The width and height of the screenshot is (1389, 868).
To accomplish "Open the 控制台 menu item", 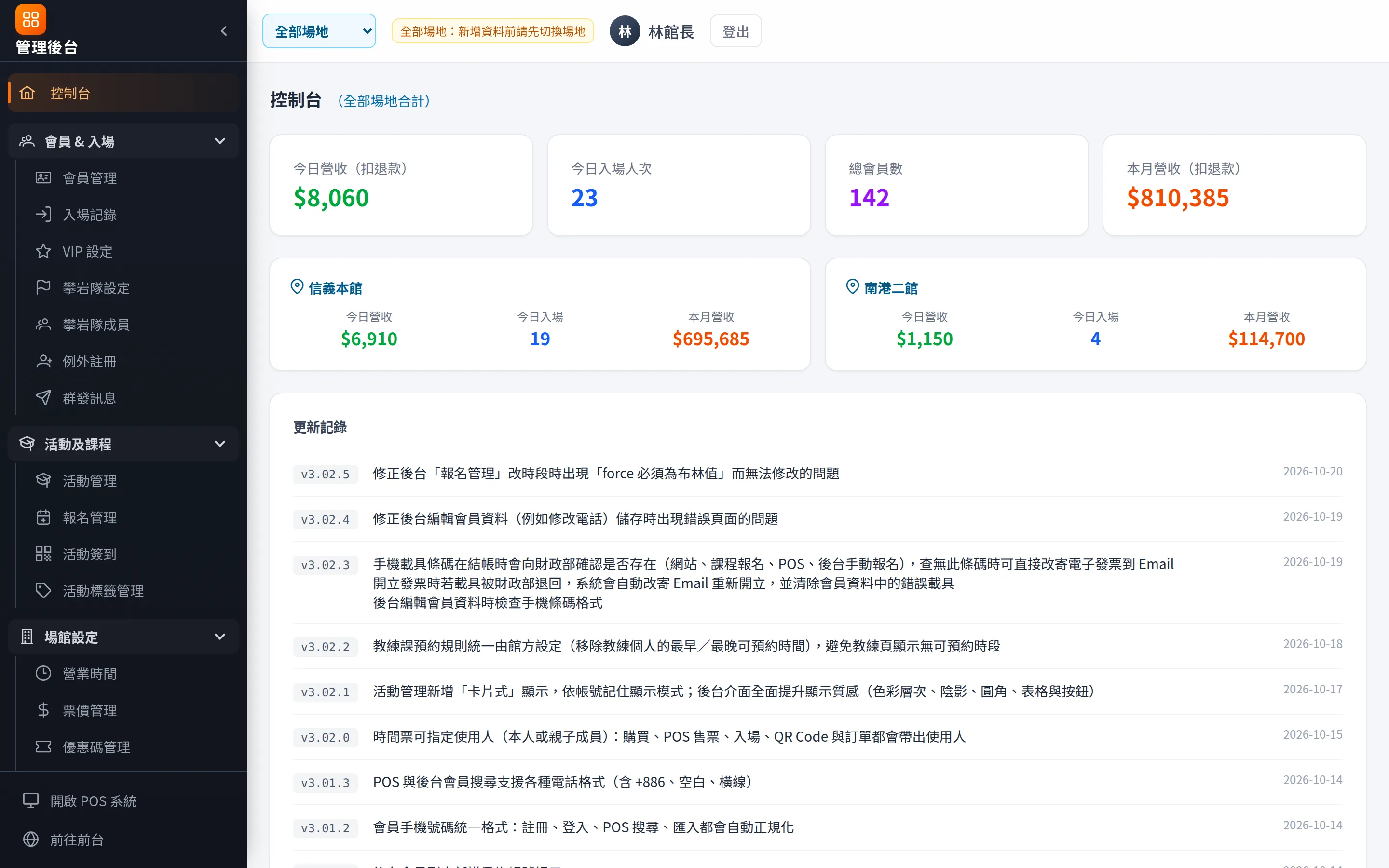I will pyautogui.click(x=123, y=93).
